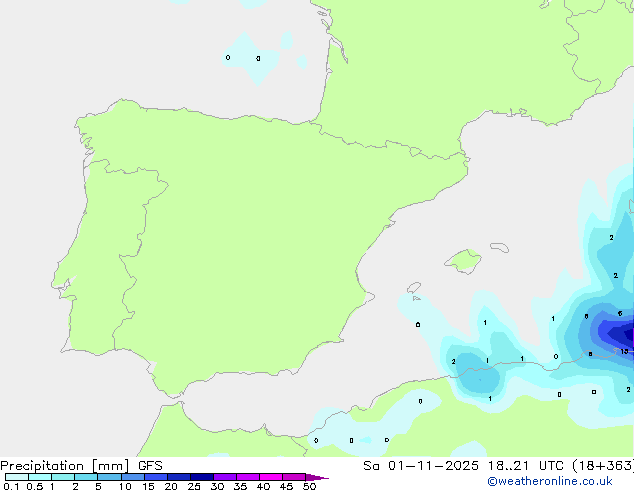Click the '25' legend scale label

pos(194,486)
